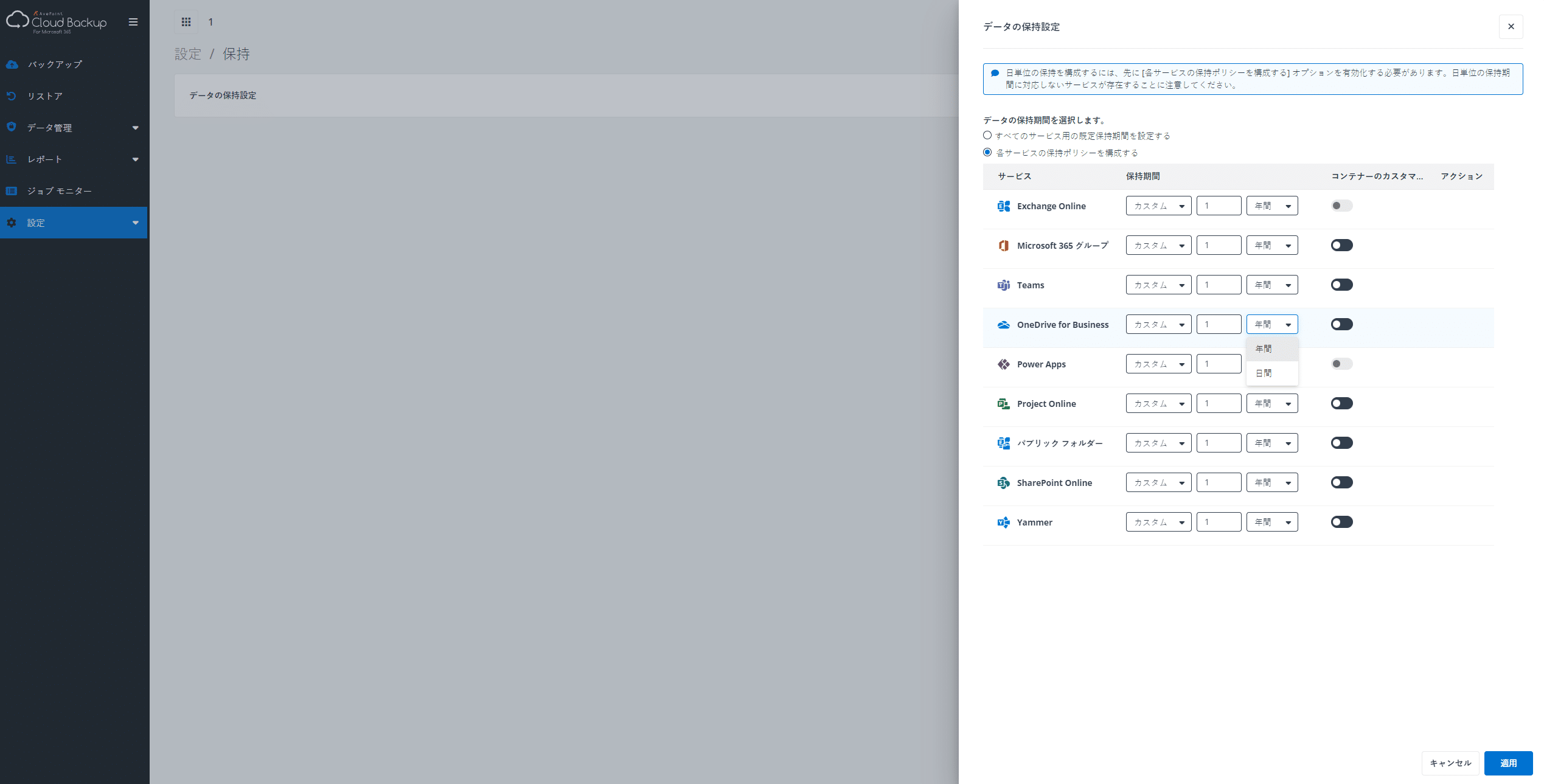The width and height of the screenshot is (1544, 784).
Task: Open the app launcher grid icon
Action: pyautogui.click(x=186, y=22)
